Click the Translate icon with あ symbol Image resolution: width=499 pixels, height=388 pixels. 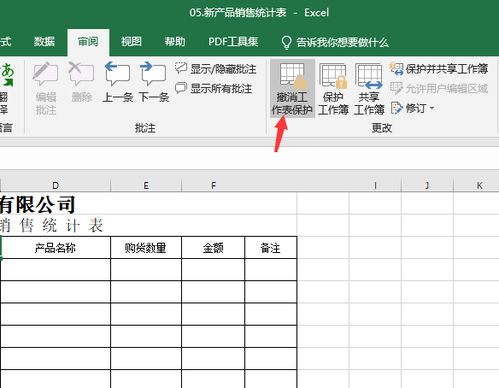tap(7, 75)
